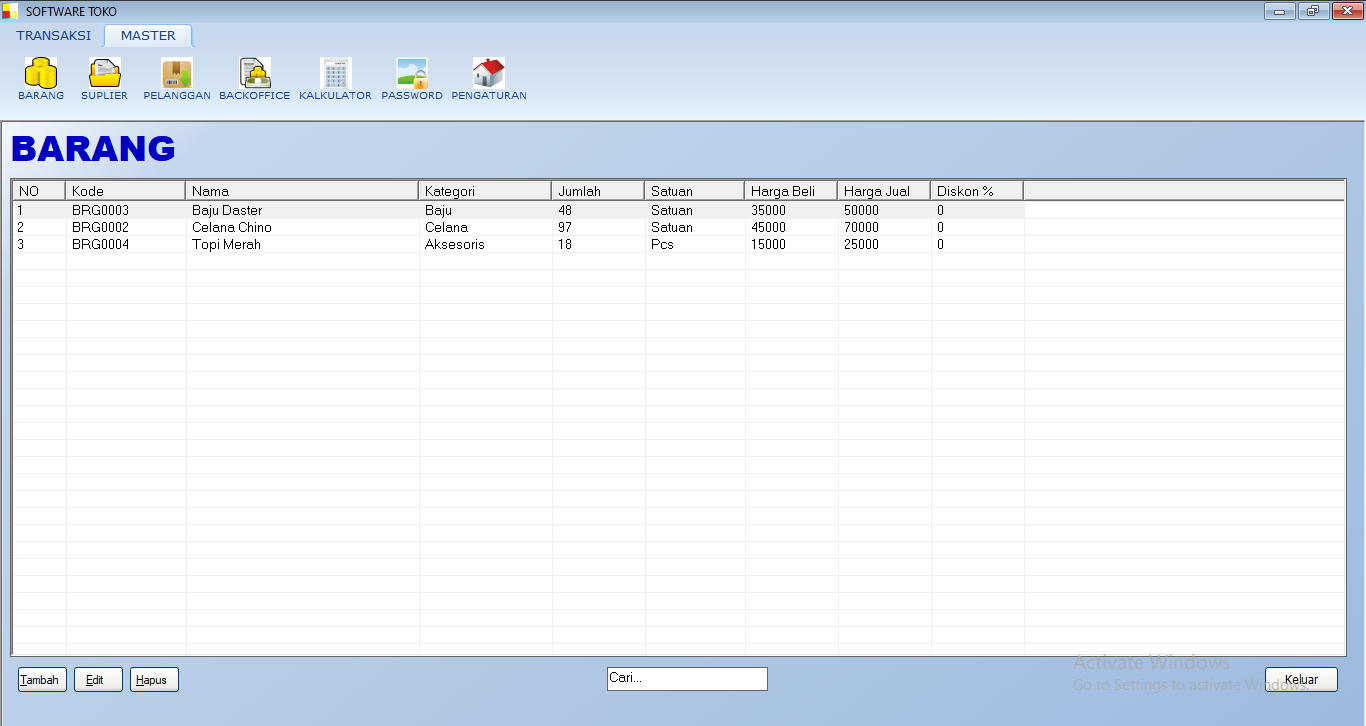Viewport: 1366px width, 726px height.
Task: Click the Keluar exit button
Action: pyautogui.click(x=1301, y=680)
